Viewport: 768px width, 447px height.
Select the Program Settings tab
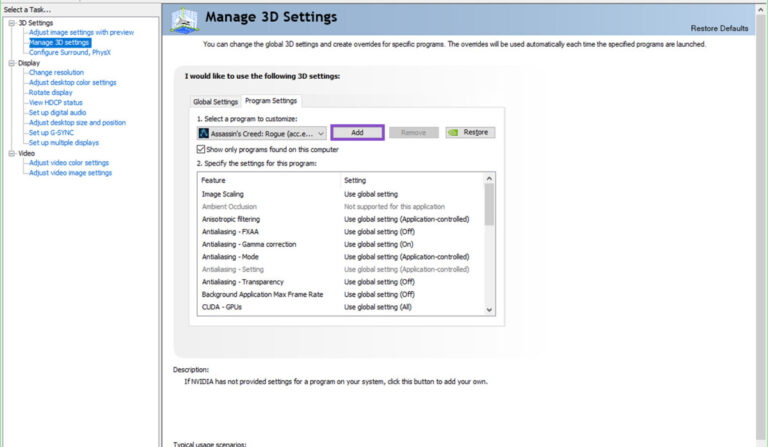coord(271,100)
